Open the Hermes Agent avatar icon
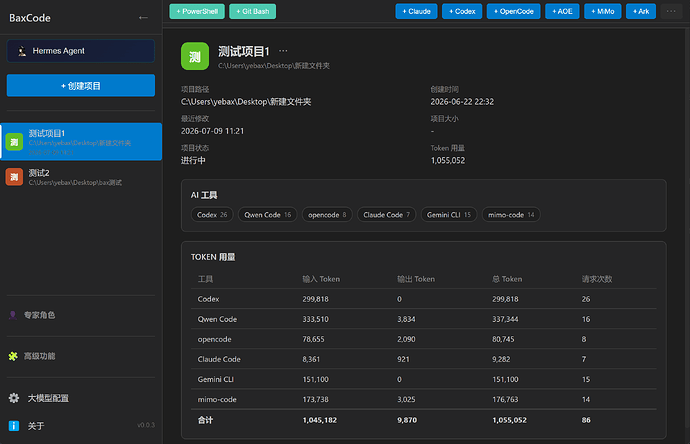The height and width of the screenshot is (444, 690). [x=22, y=51]
